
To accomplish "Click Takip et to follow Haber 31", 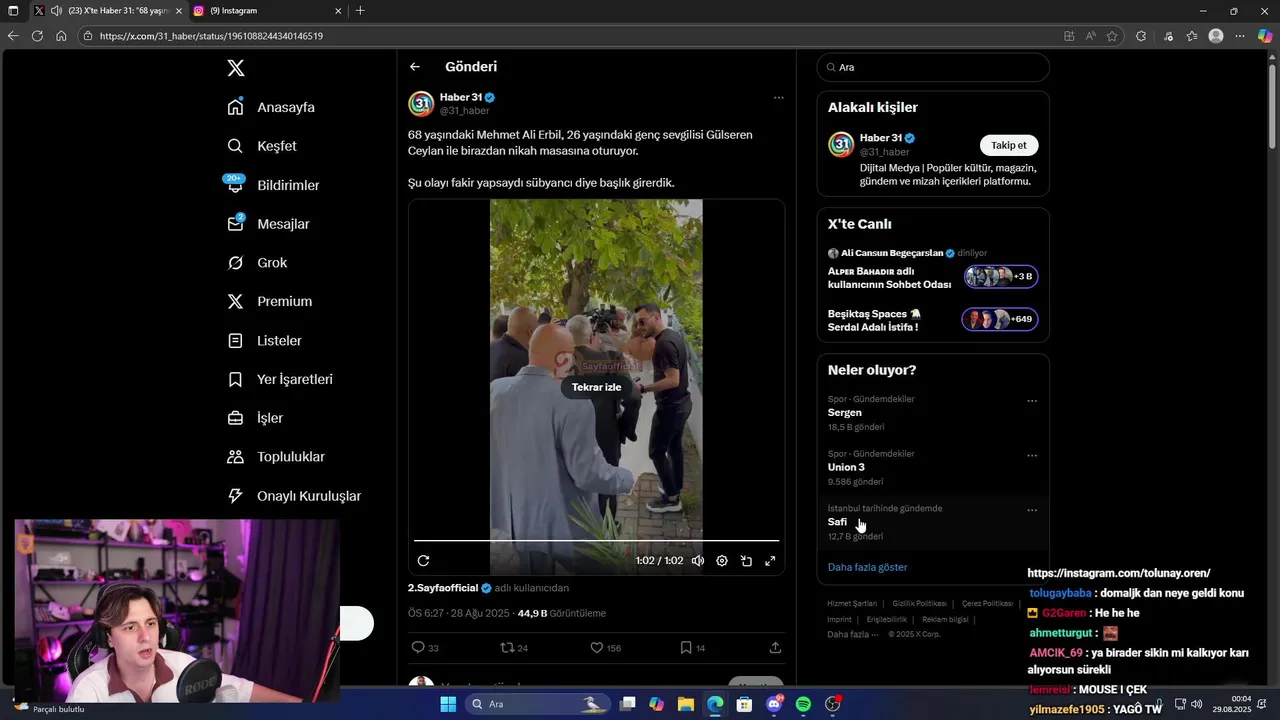I will tap(1009, 145).
